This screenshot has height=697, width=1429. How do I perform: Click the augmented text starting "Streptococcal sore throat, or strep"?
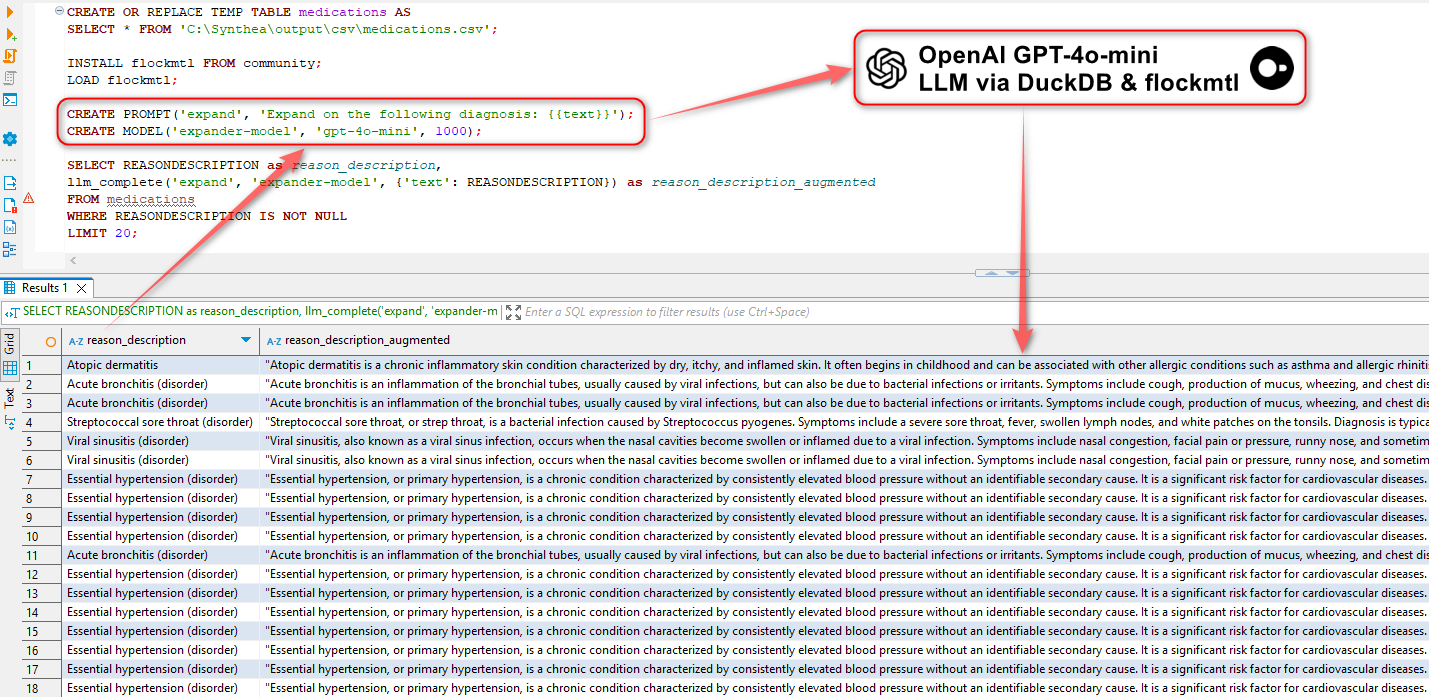(845, 423)
